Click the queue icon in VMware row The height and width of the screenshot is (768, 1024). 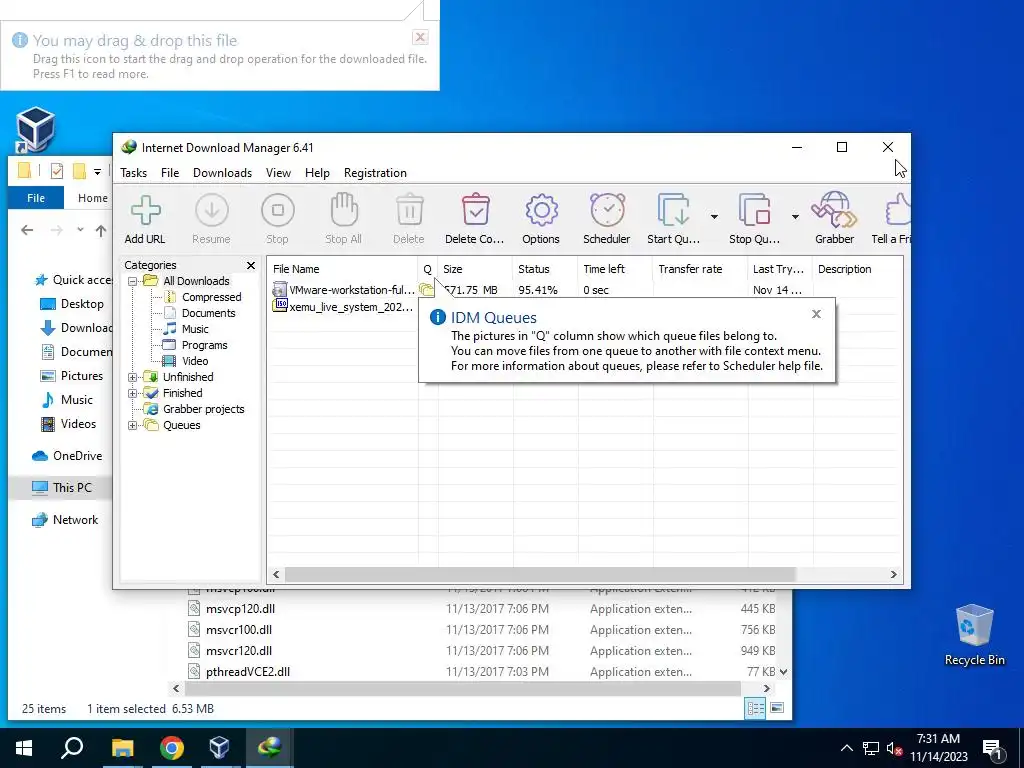[x=426, y=289]
